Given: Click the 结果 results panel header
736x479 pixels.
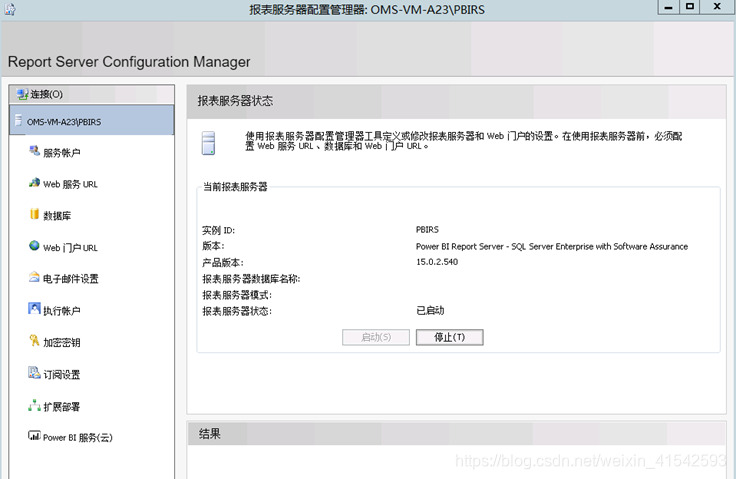Looking at the screenshot, I should click(x=456, y=433).
